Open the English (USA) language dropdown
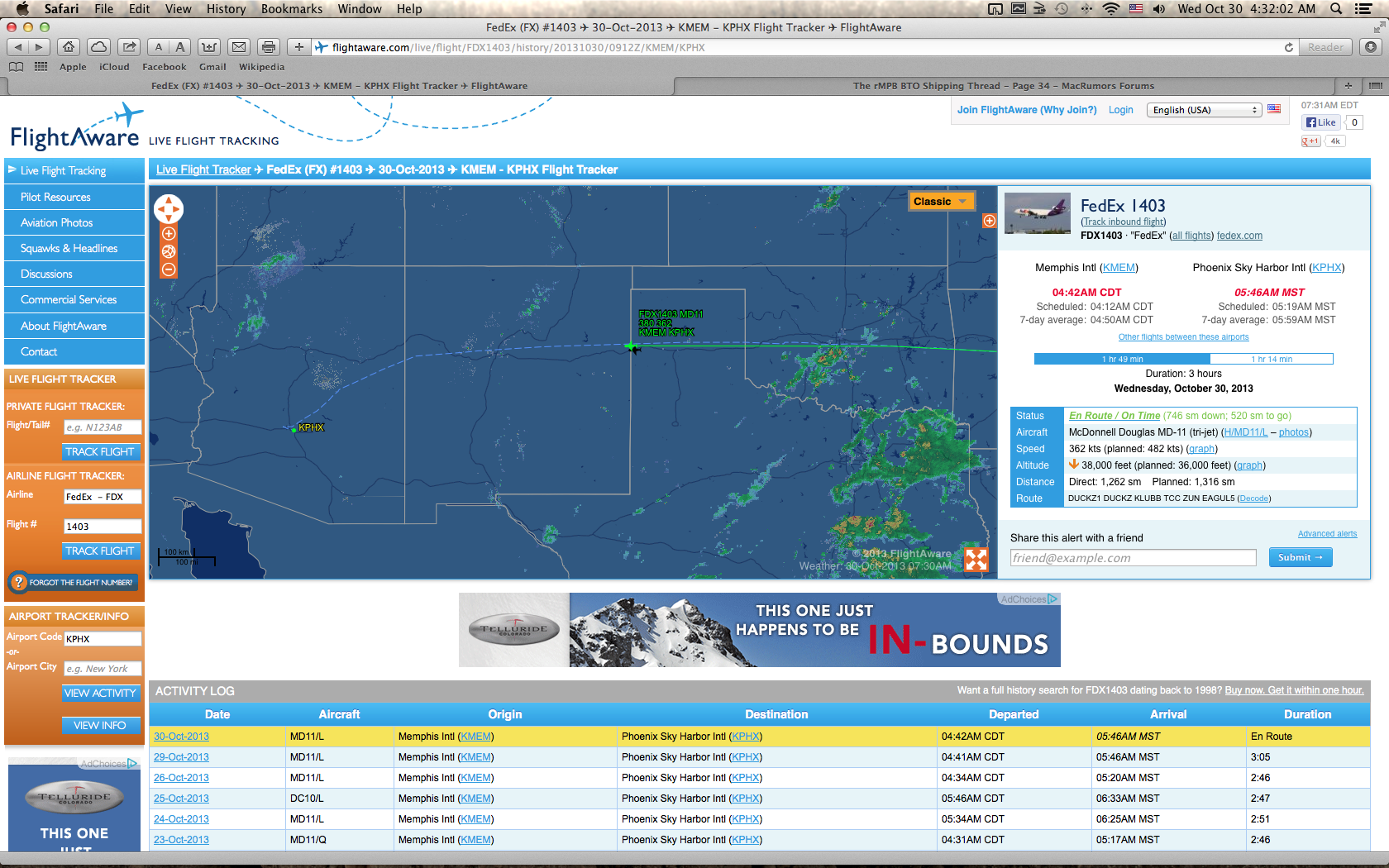 pyautogui.click(x=1204, y=110)
